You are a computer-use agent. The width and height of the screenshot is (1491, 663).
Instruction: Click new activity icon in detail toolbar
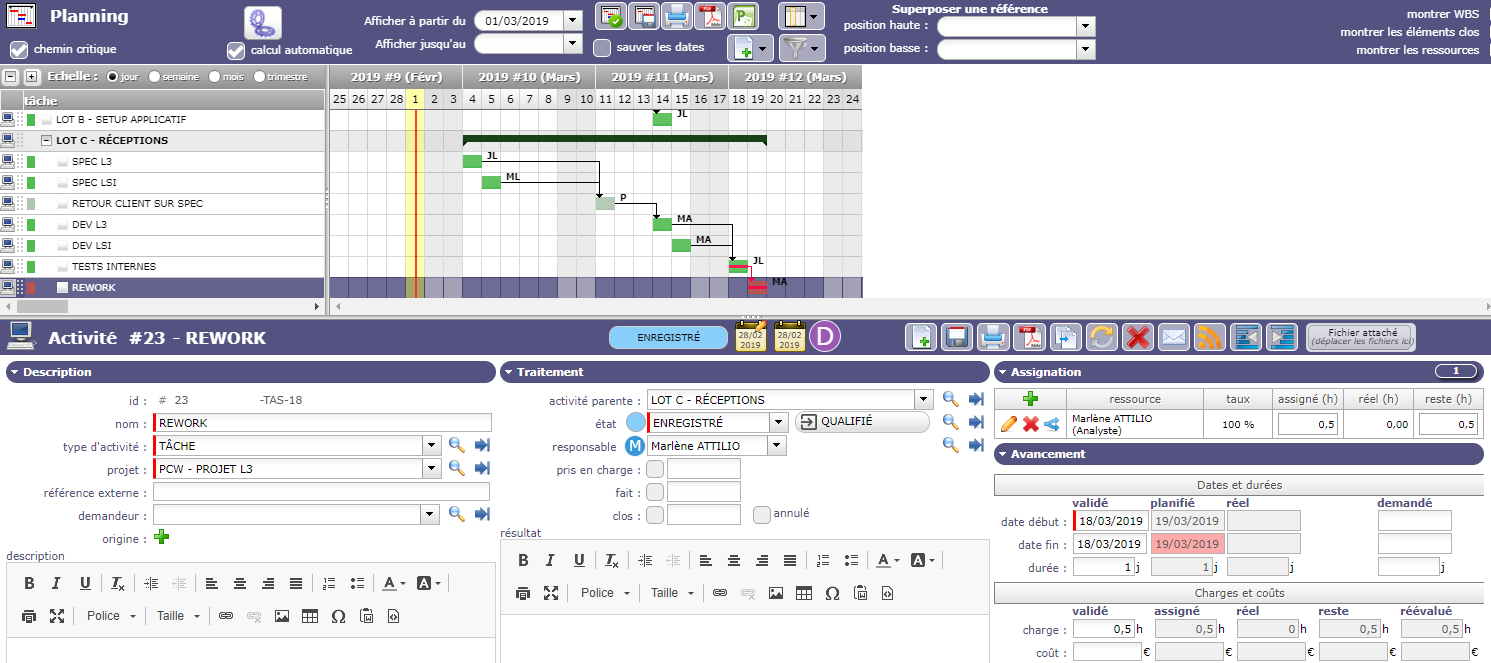point(922,337)
